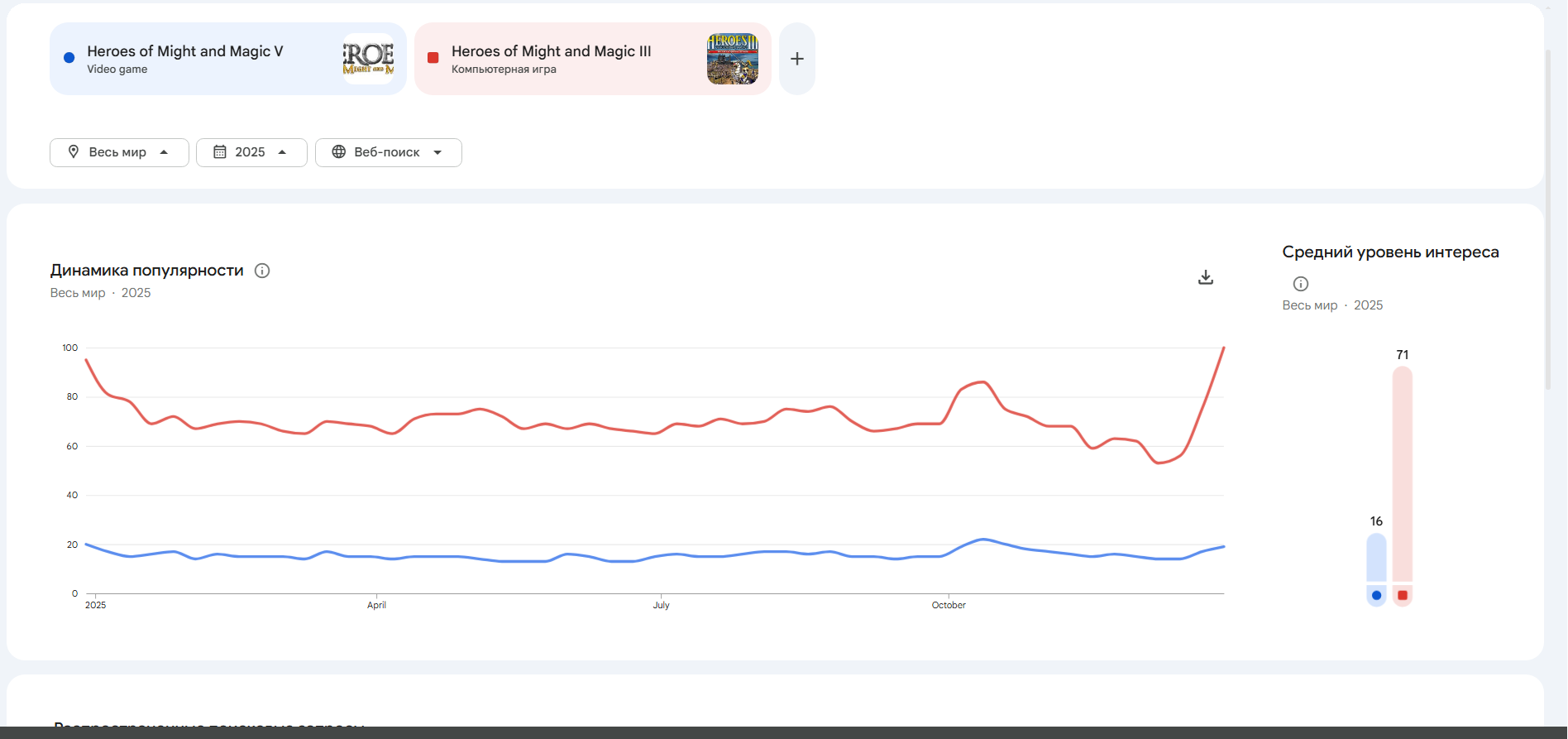This screenshot has height=739, width=1568.
Task: Click the red square color marker for Heroes III
Action: coord(433,58)
